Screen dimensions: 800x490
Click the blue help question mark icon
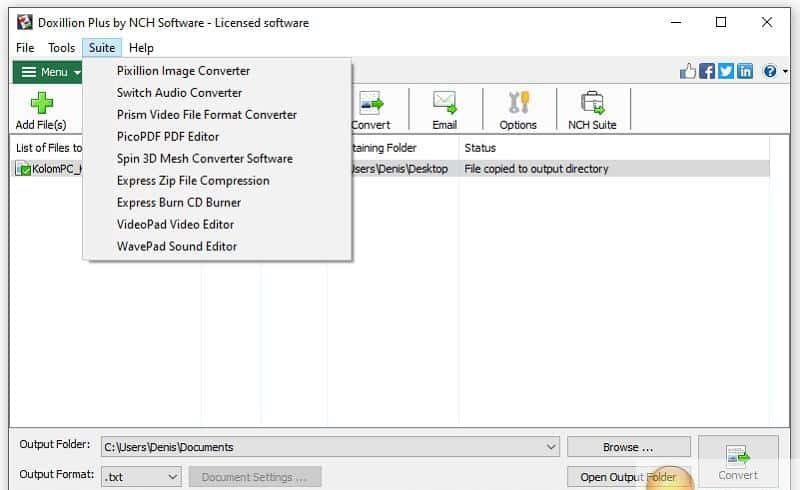[770, 71]
